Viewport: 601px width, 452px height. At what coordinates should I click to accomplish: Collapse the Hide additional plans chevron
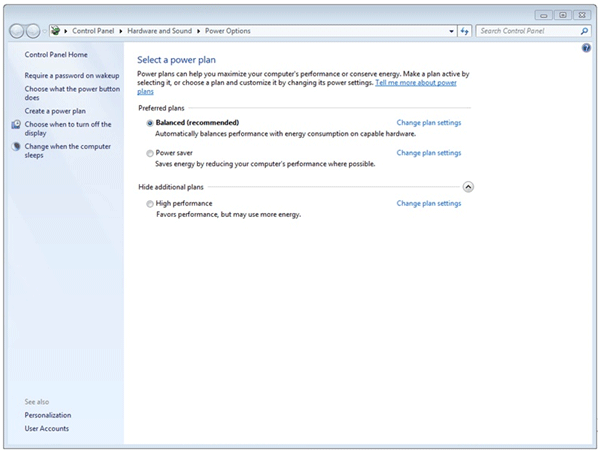click(468, 187)
